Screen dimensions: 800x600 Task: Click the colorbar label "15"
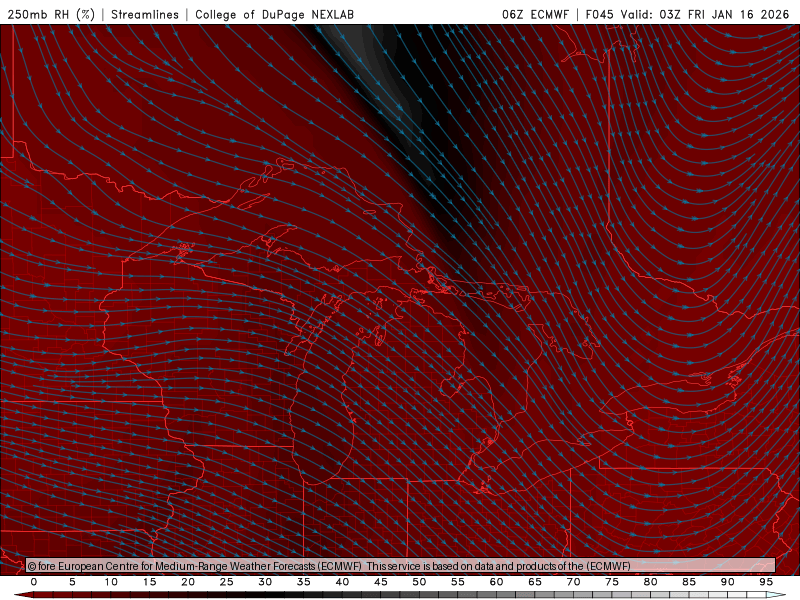[x=149, y=582]
